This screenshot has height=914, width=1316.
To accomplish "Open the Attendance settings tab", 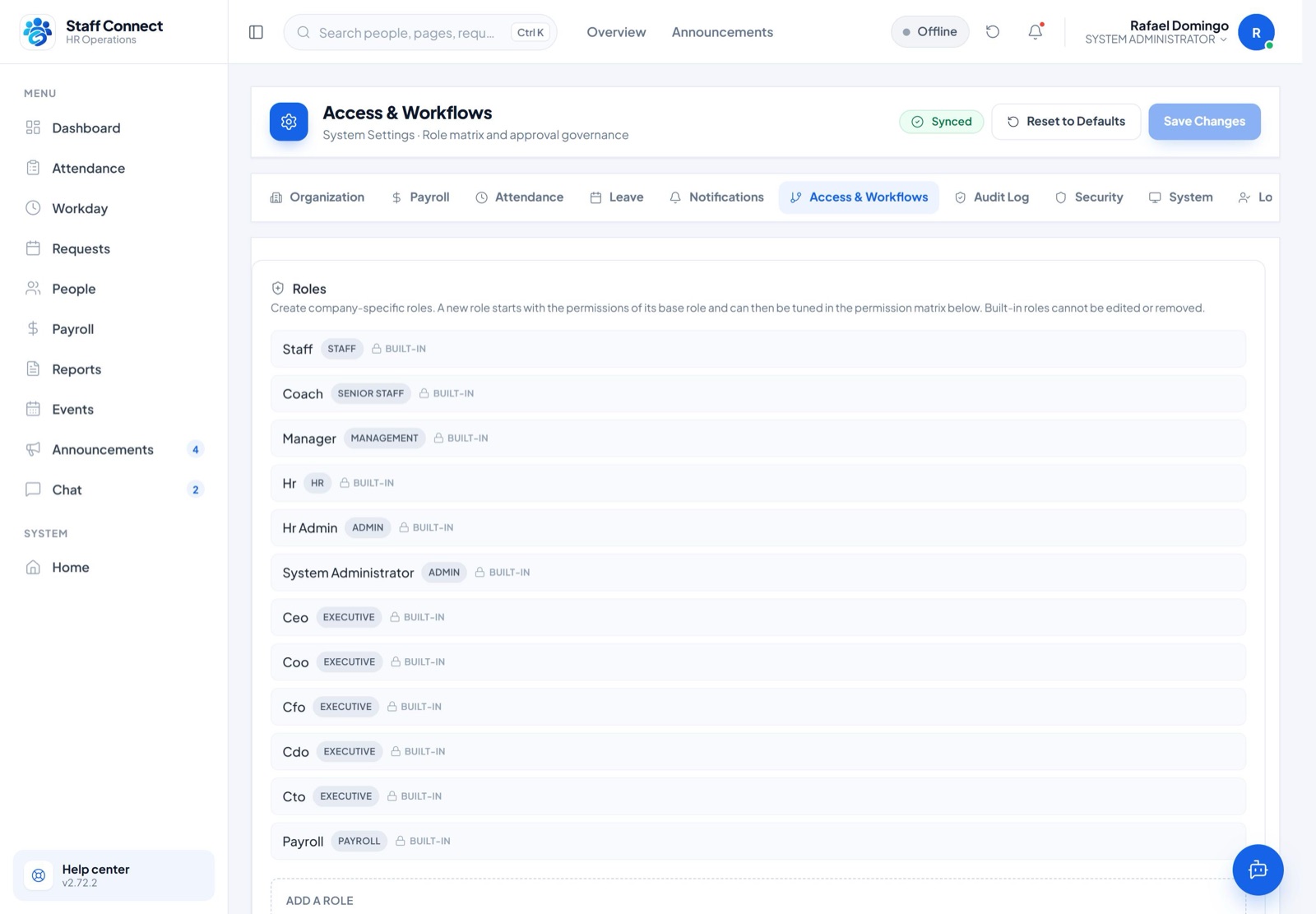I will coord(520,197).
